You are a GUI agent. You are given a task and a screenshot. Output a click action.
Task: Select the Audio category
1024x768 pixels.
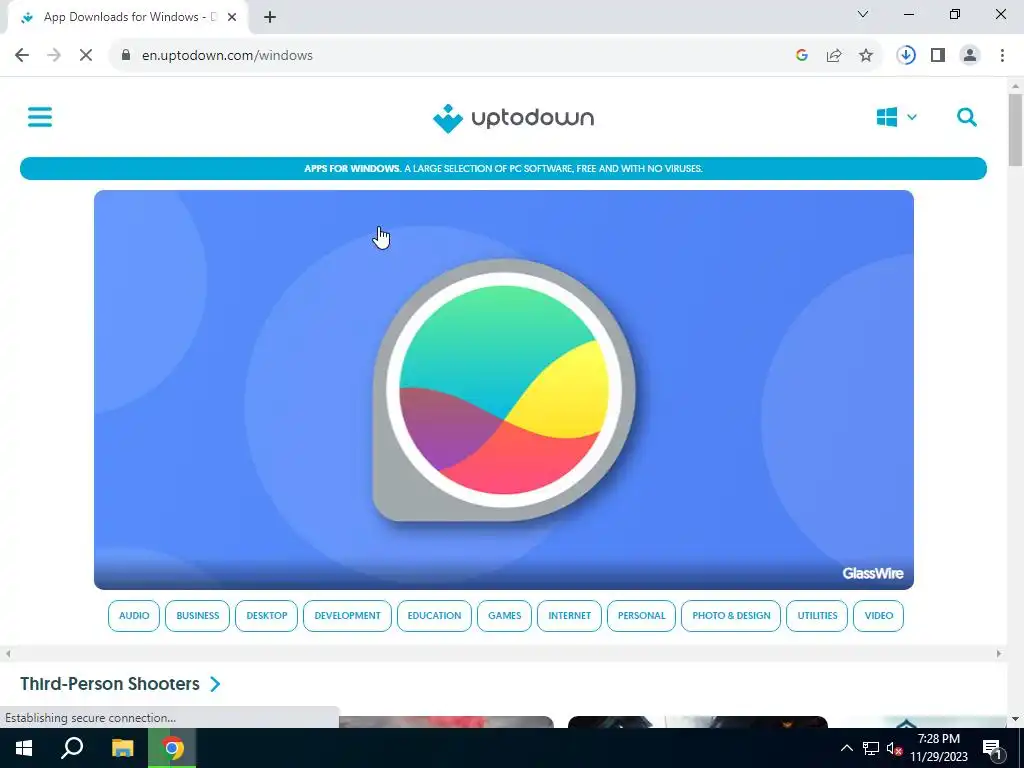[x=134, y=616]
